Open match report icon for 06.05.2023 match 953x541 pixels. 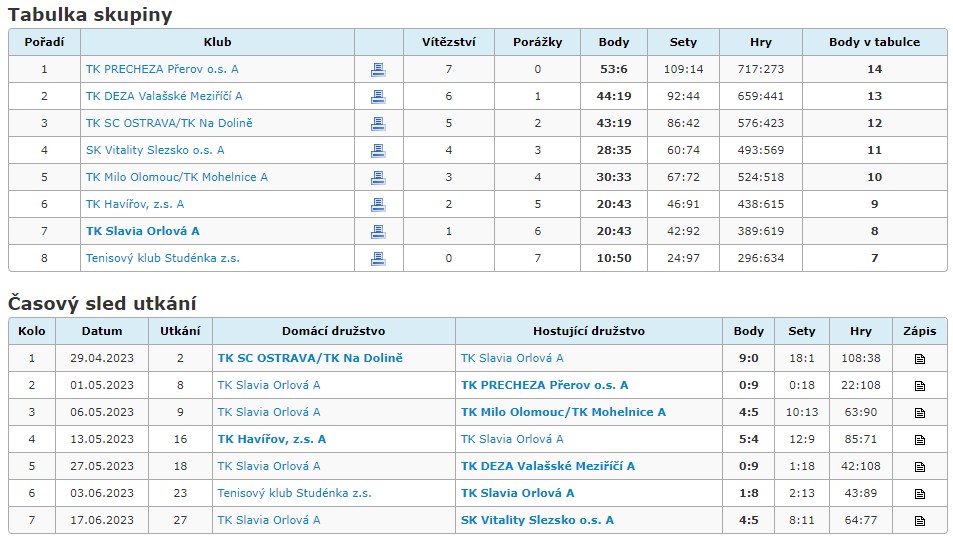(920, 413)
